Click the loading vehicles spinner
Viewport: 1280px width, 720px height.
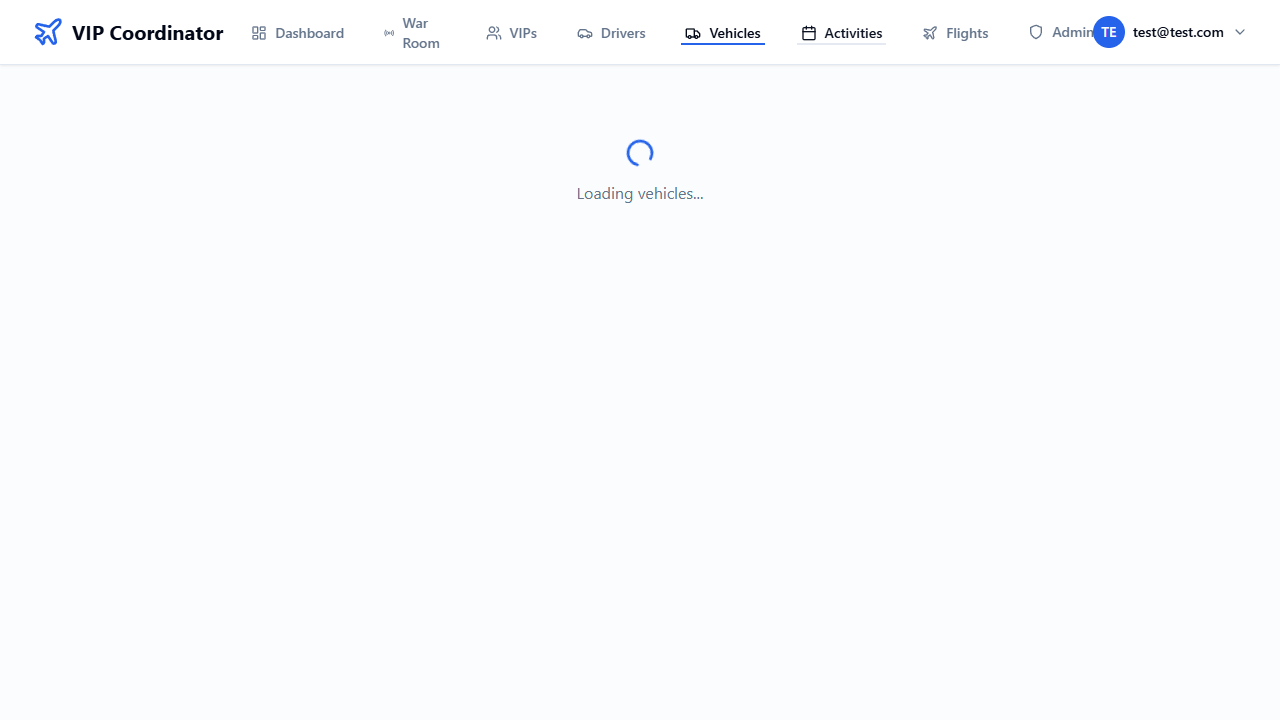[640, 153]
